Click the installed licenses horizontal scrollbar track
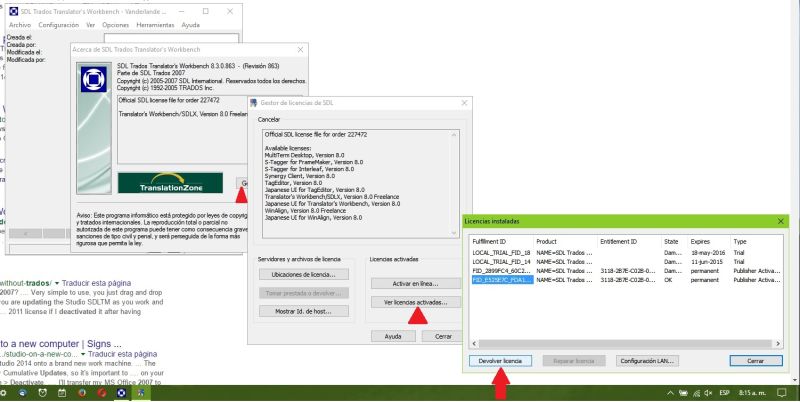This screenshot has width=800, height=402. click(626, 344)
